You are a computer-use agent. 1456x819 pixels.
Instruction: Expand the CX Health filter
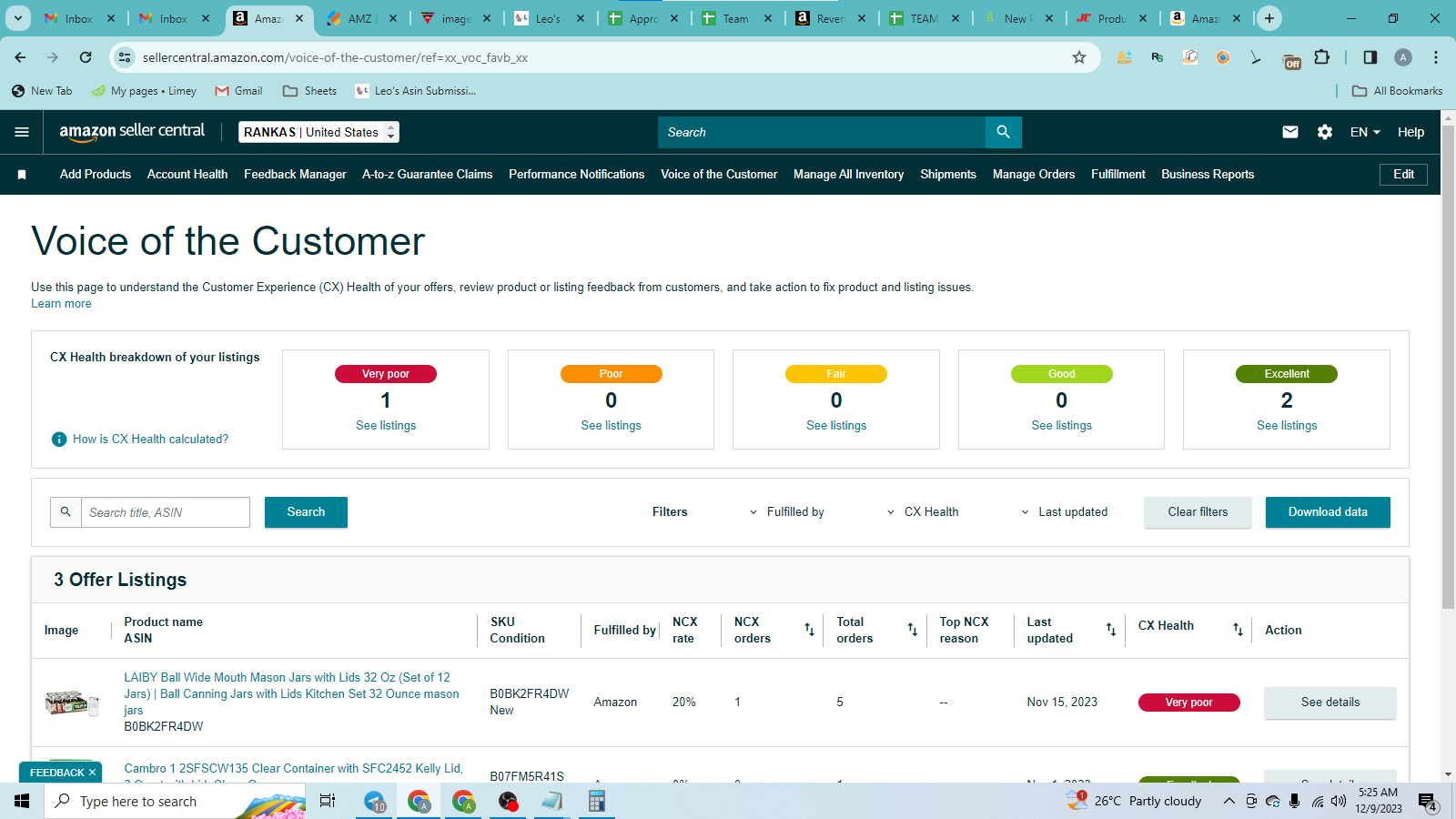pos(923,512)
